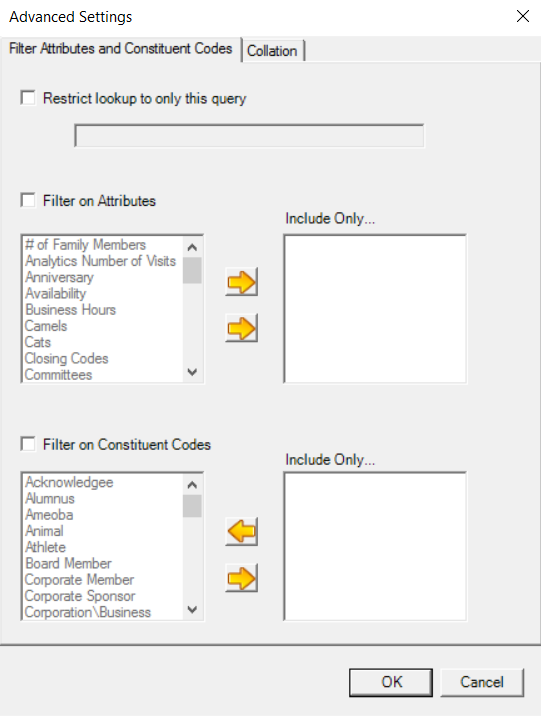Open Filter Attributes and Constituent Codes tab
Screen dimensions: 541x716
(x=121, y=48)
